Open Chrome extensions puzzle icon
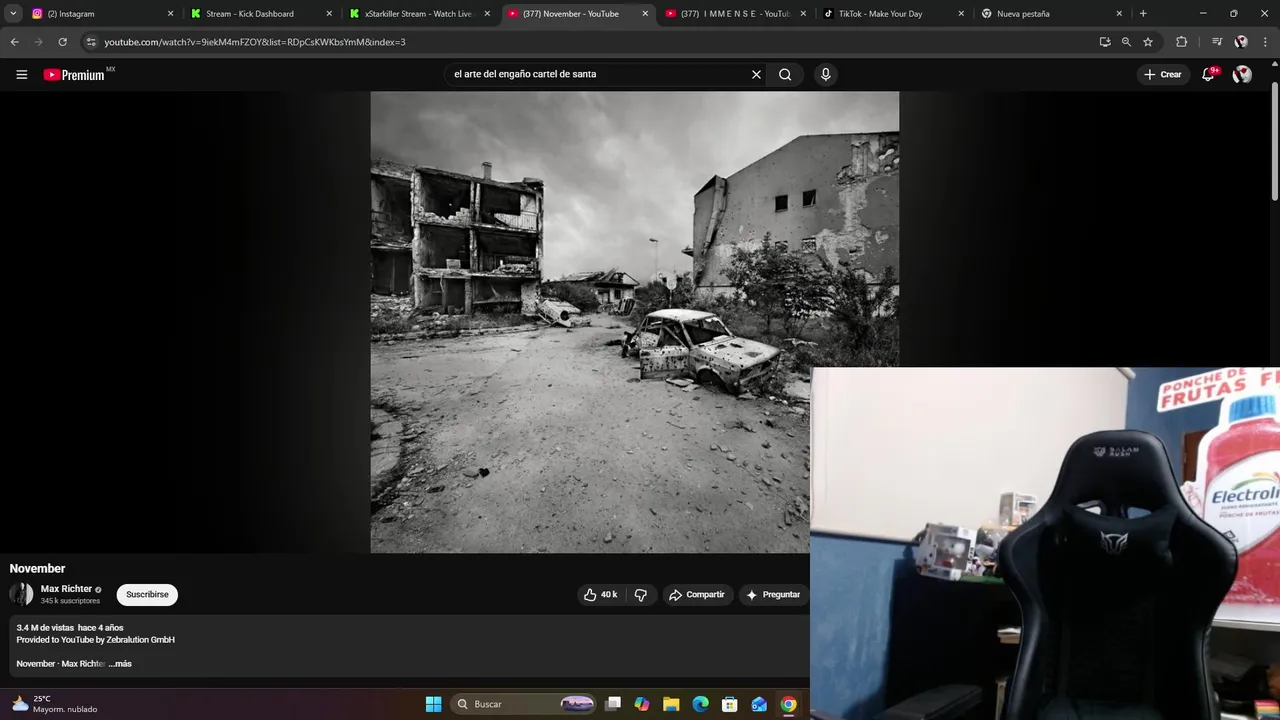1280x720 pixels. tap(1181, 42)
